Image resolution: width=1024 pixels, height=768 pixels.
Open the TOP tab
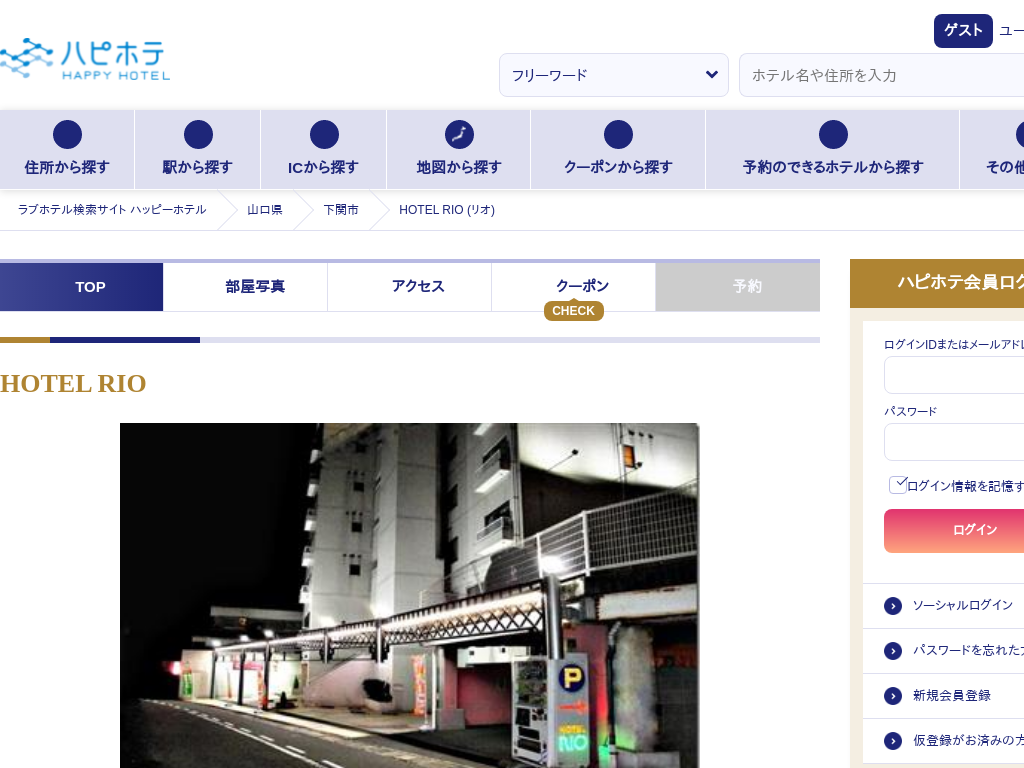[x=82, y=287]
